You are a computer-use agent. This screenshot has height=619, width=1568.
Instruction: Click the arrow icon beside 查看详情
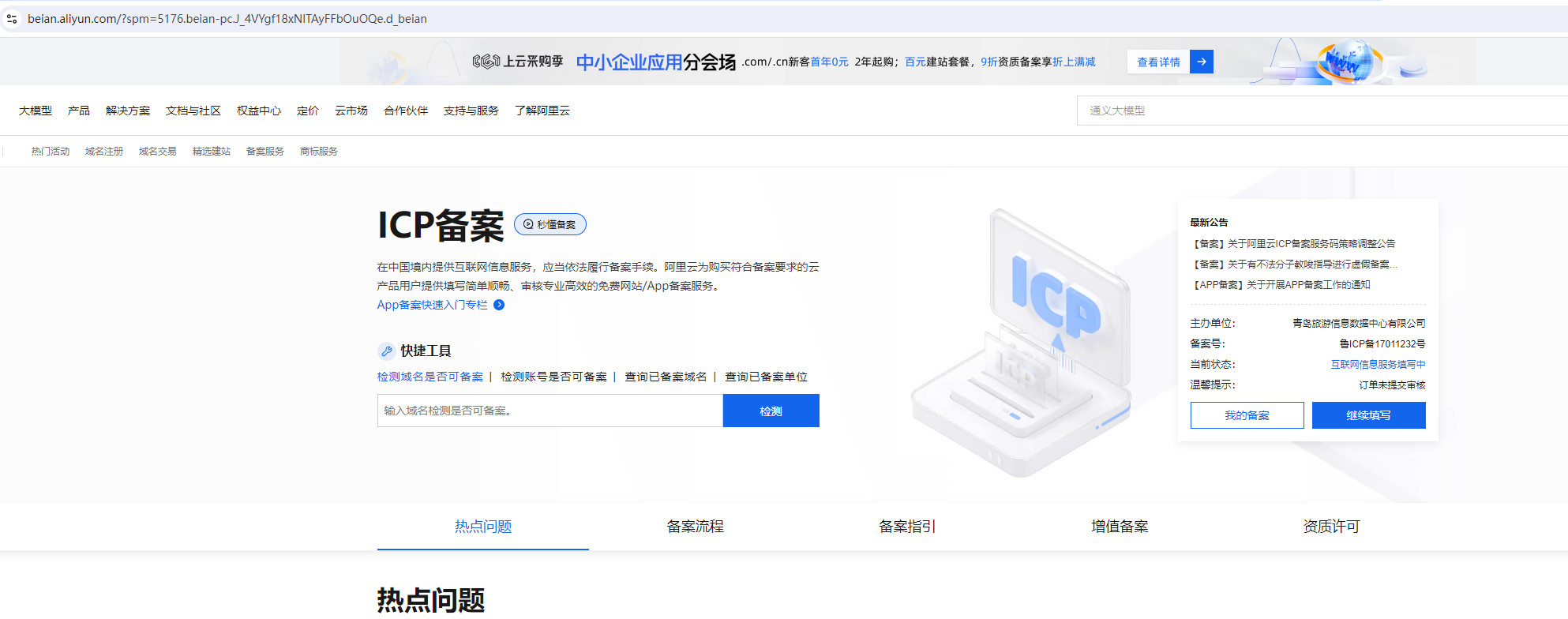[1202, 62]
